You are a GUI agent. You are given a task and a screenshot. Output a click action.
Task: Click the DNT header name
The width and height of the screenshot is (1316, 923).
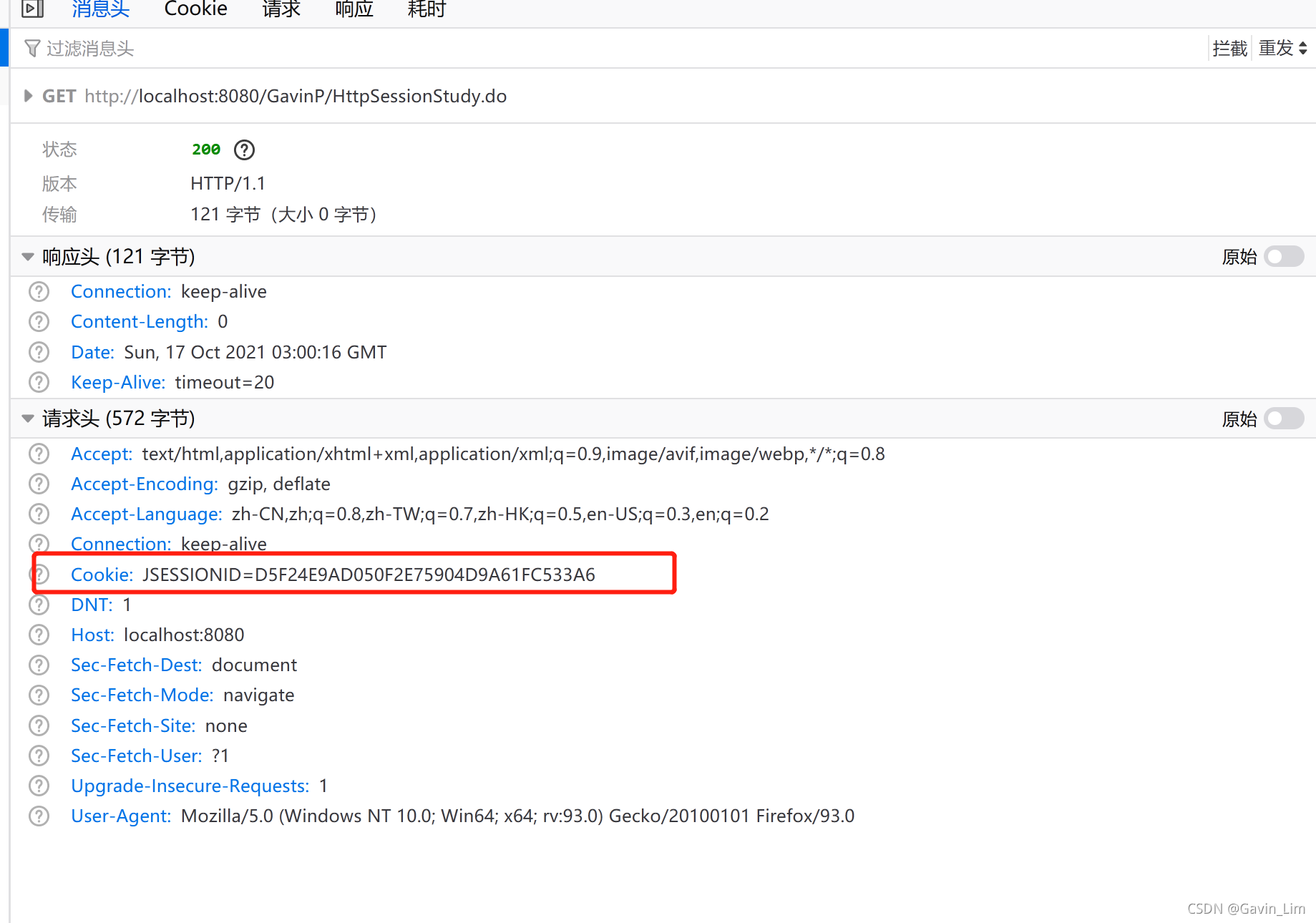point(92,605)
